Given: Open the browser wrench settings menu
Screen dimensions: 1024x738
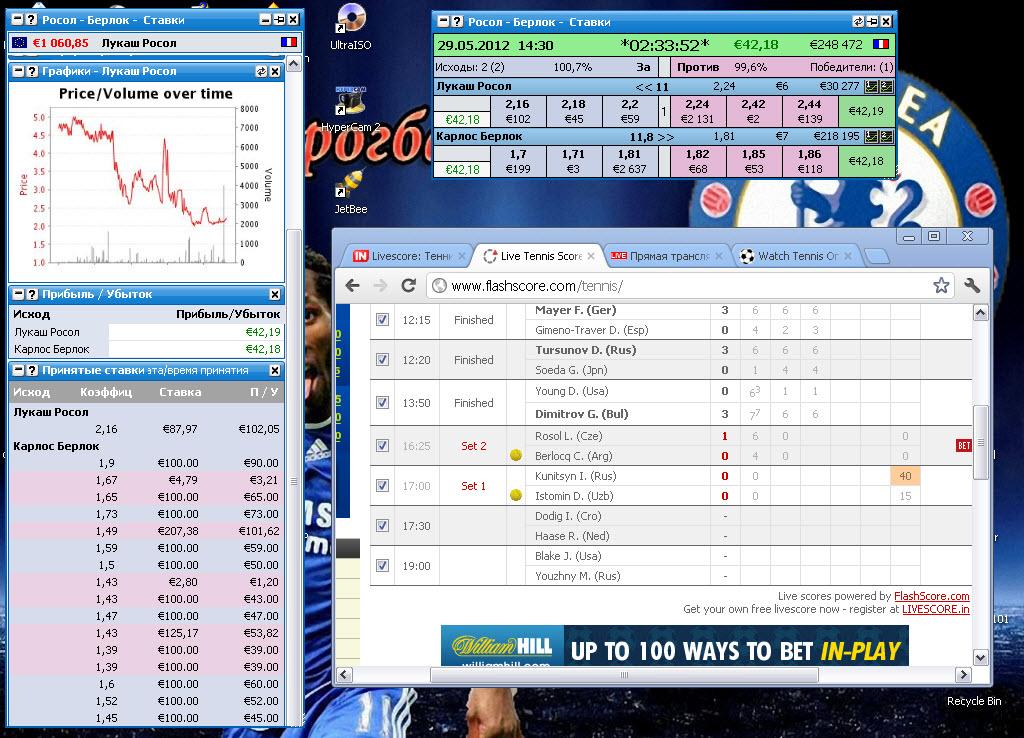Looking at the screenshot, I should click(x=972, y=285).
